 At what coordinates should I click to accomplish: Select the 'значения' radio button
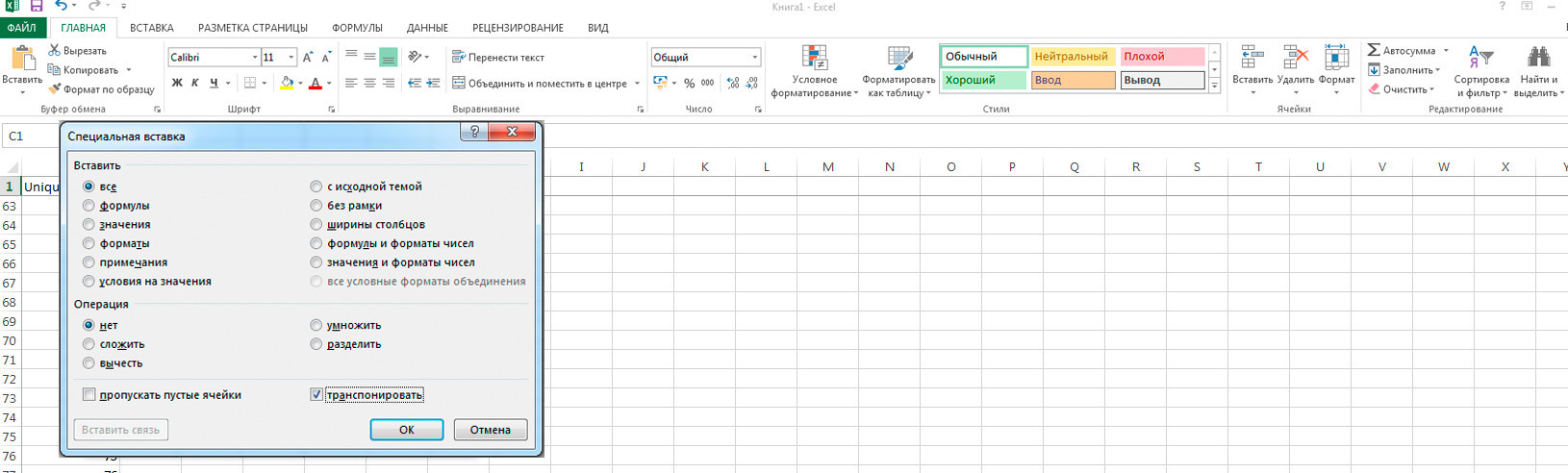click(x=89, y=224)
